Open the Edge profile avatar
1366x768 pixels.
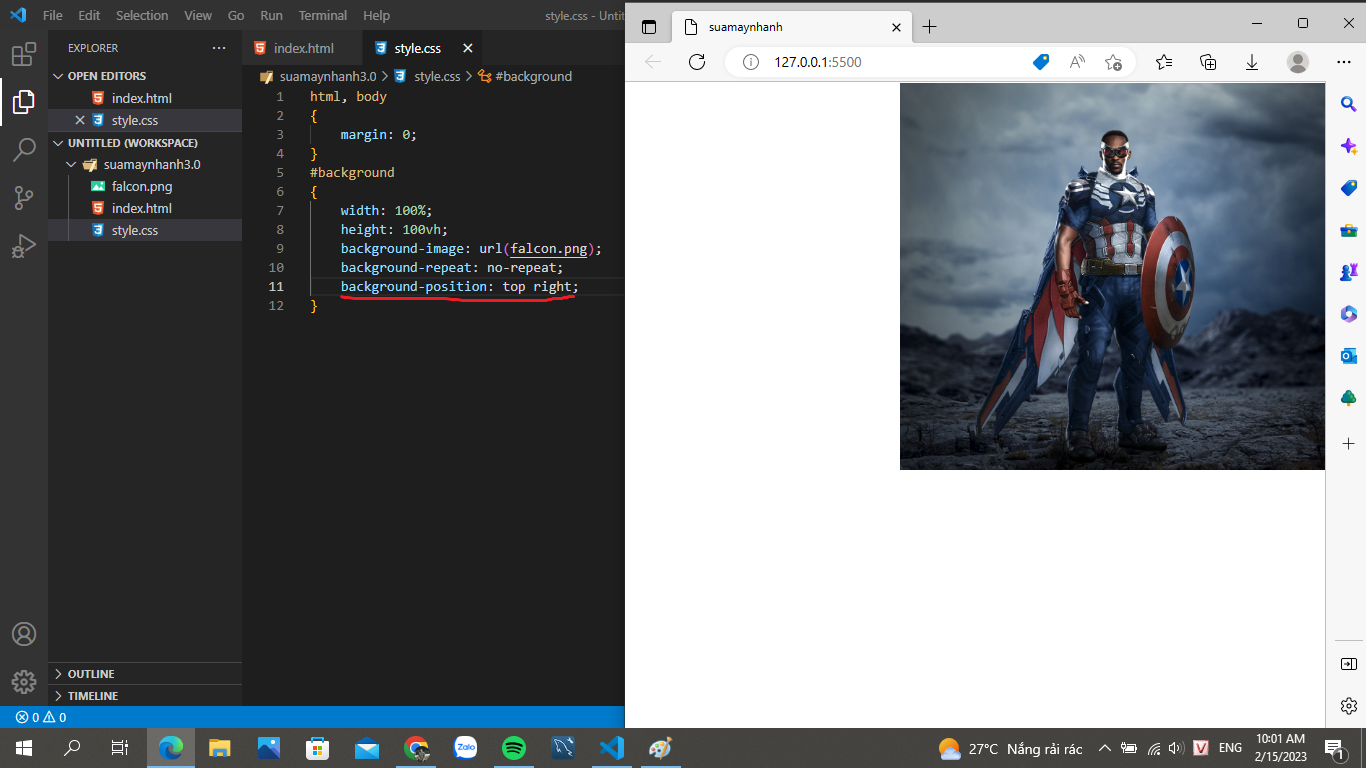point(1298,62)
